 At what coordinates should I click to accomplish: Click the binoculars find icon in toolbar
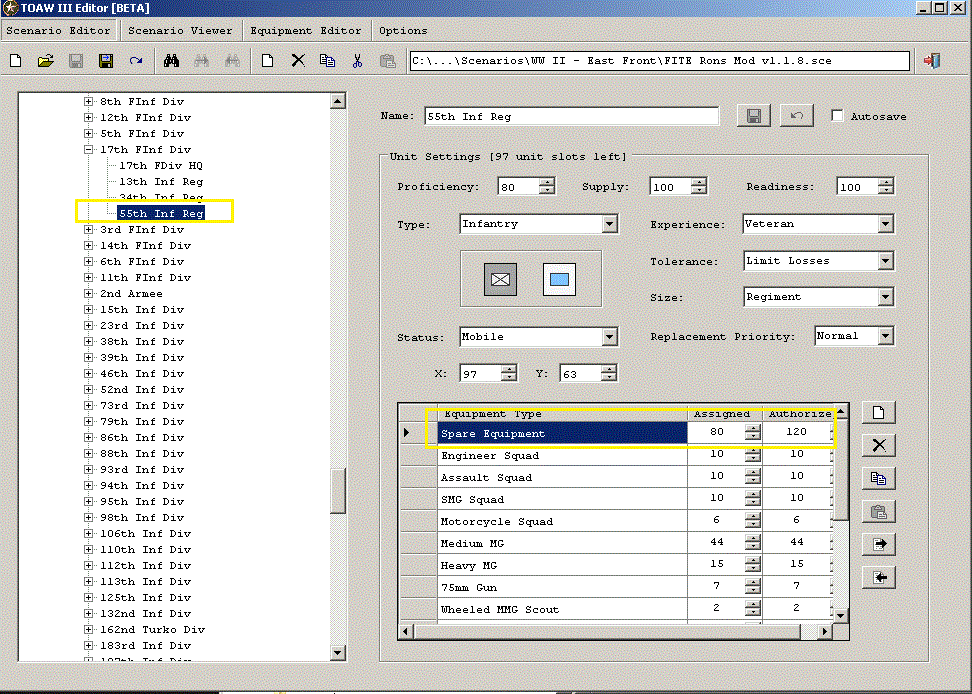[171, 61]
